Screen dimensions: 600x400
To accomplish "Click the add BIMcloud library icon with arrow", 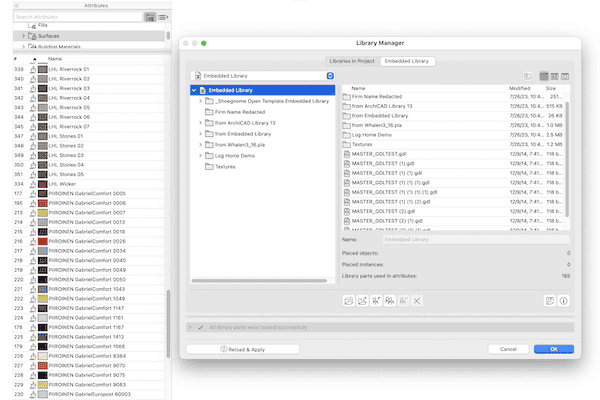I will (x=376, y=301).
